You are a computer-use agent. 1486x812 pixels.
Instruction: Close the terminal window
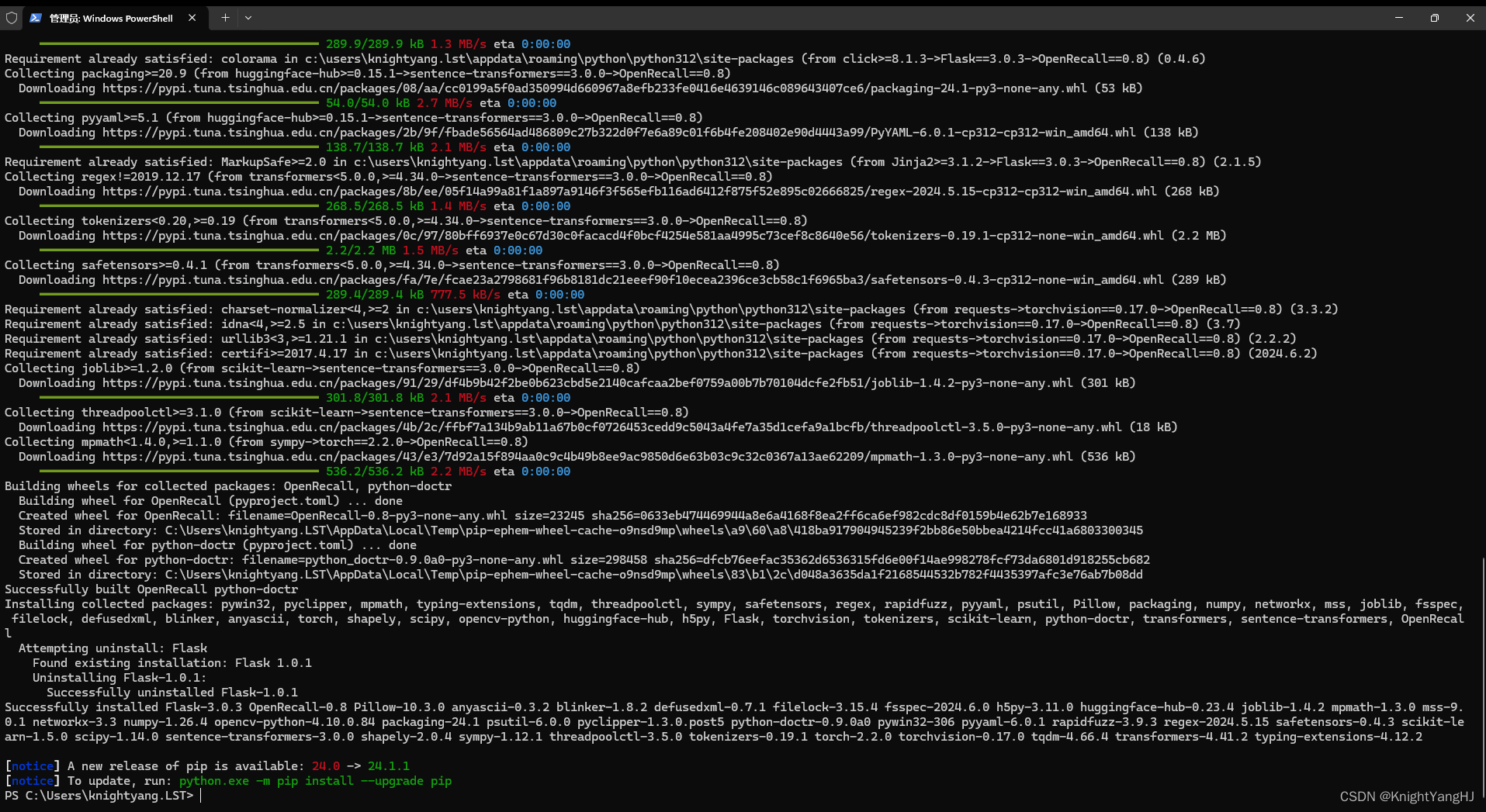(1470, 18)
